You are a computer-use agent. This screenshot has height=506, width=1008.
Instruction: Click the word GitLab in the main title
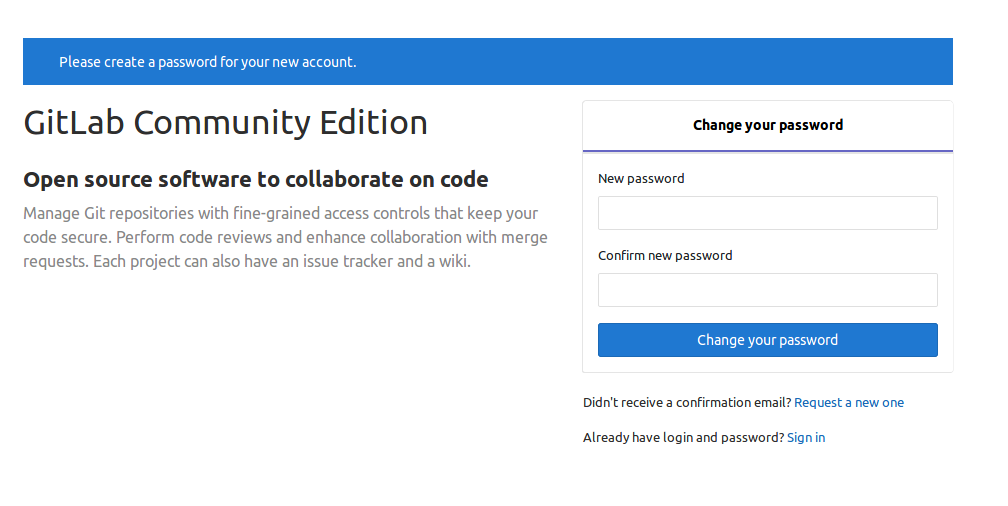tap(74, 122)
